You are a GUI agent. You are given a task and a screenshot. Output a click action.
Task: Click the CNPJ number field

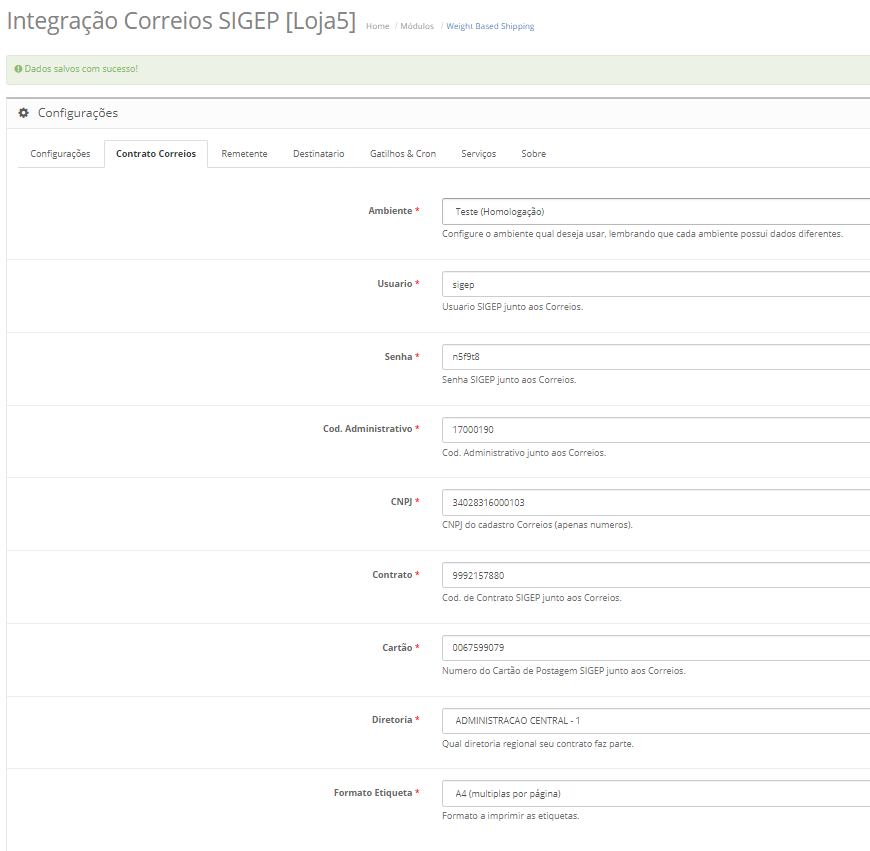click(655, 503)
